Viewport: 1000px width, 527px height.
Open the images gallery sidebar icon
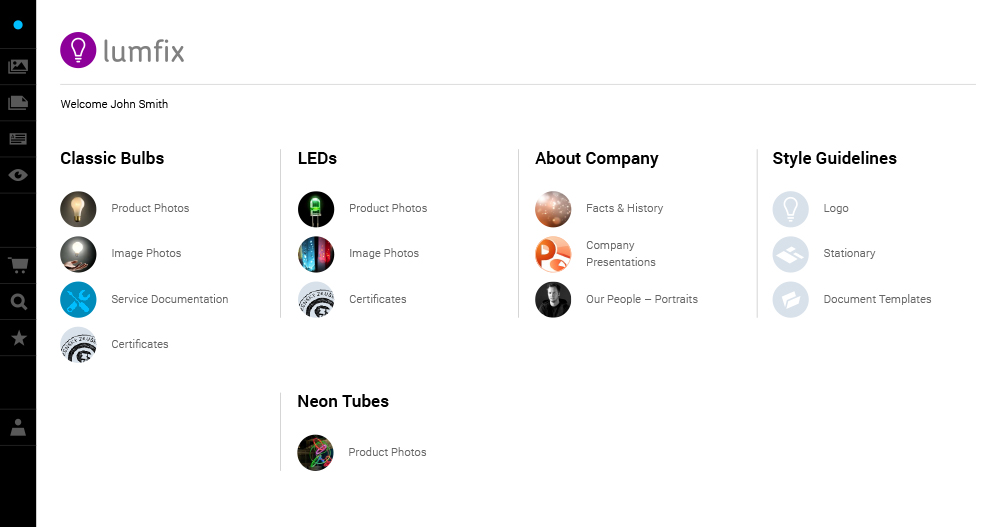(x=18, y=67)
